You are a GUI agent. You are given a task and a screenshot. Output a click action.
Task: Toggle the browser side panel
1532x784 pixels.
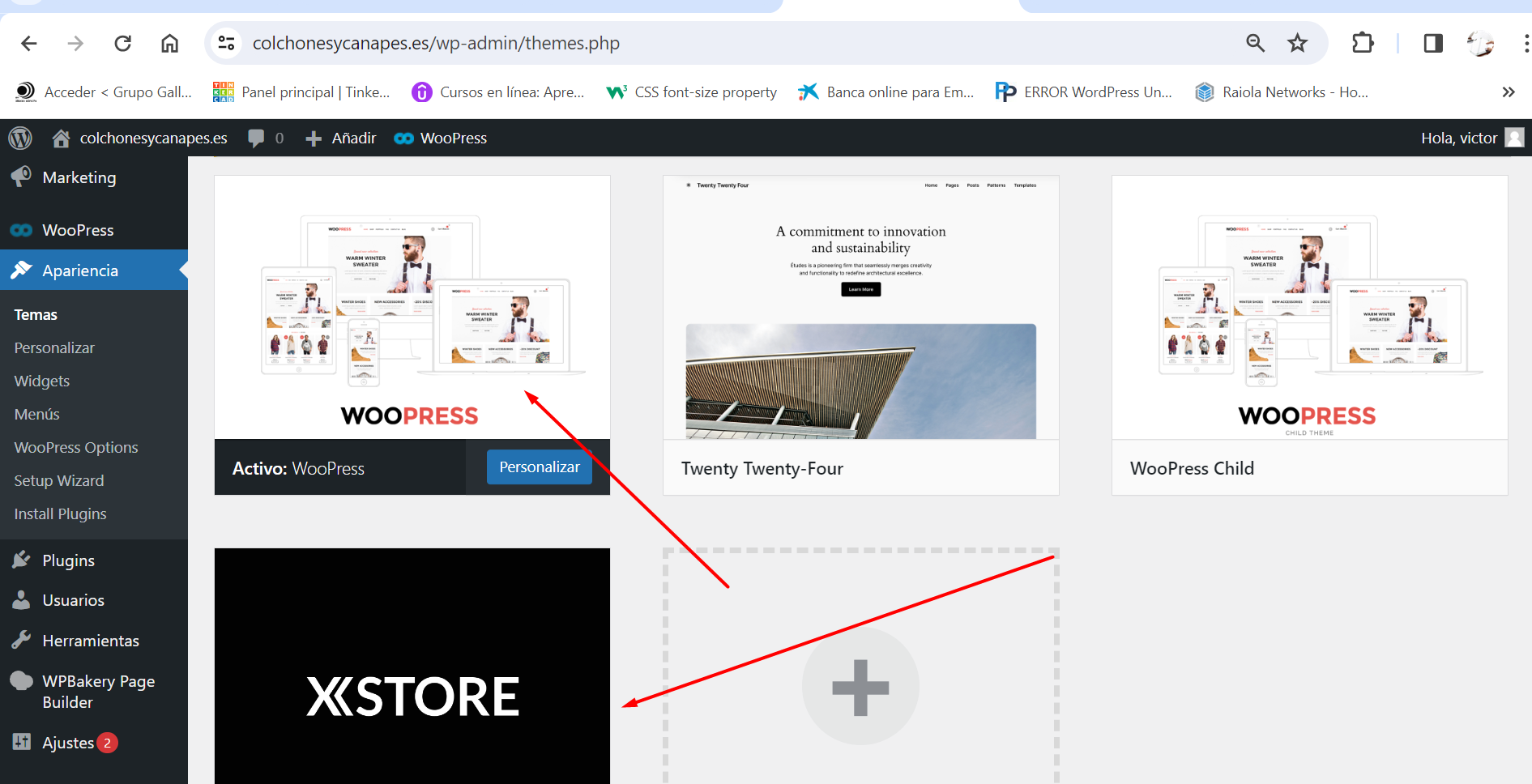1433,44
